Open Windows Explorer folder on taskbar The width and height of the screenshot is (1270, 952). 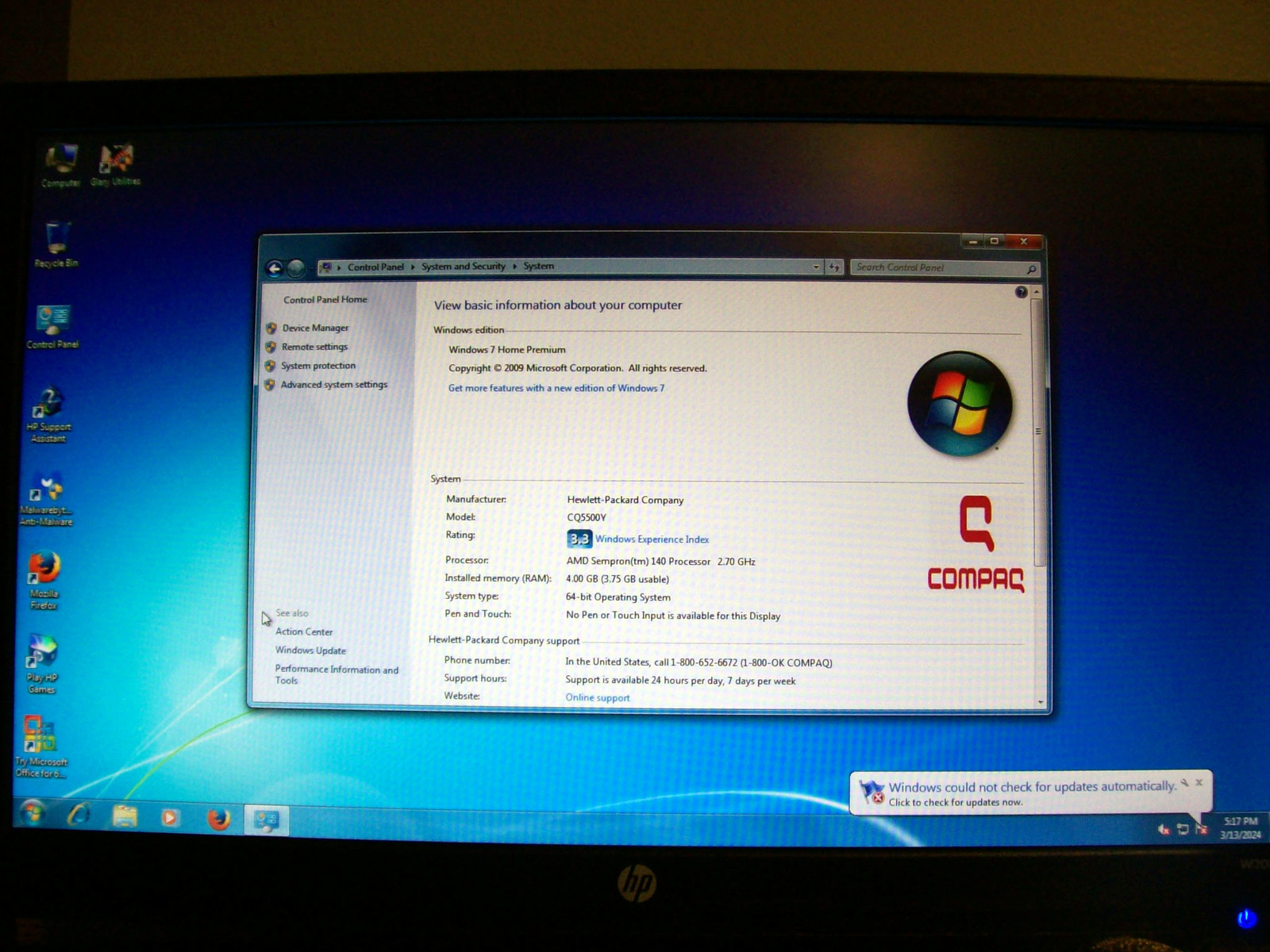tap(125, 816)
